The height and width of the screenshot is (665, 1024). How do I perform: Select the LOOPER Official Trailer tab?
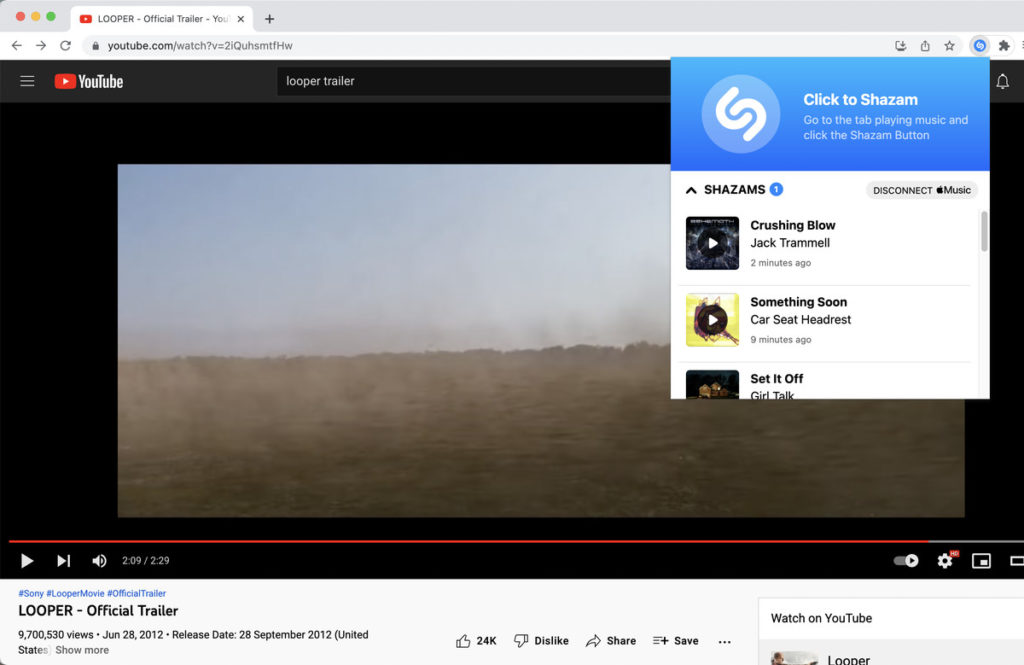[161, 19]
